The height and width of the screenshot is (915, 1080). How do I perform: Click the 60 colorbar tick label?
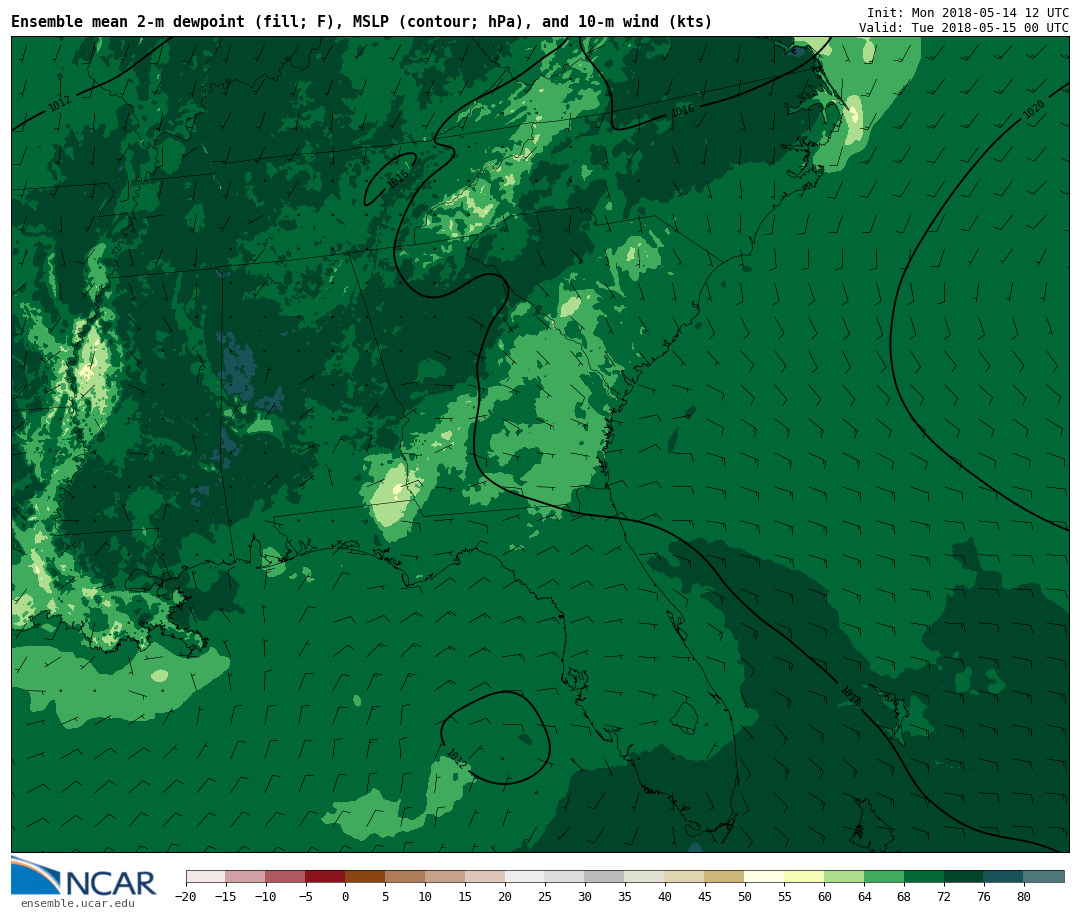(825, 896)
